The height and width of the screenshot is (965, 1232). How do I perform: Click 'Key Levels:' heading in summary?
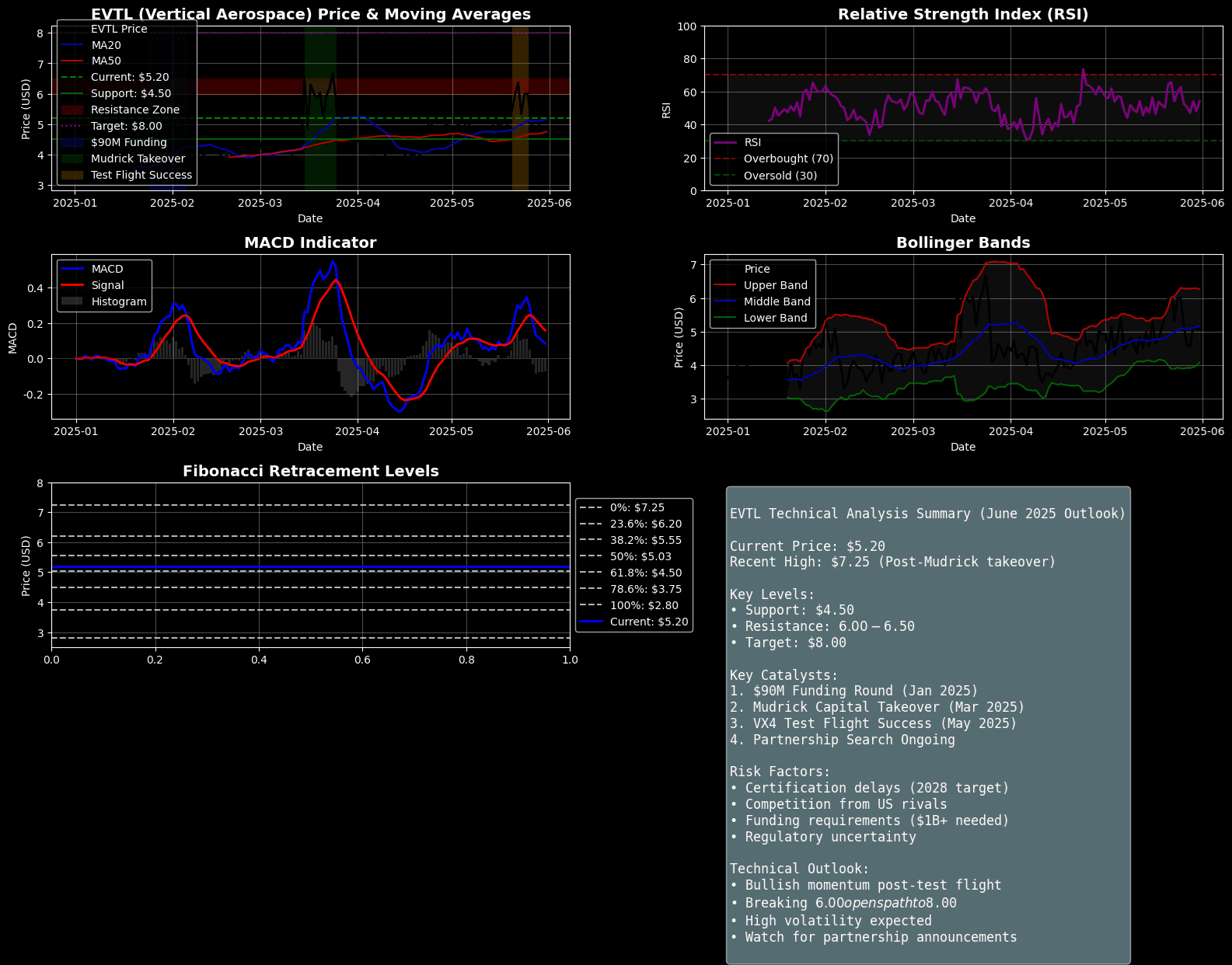click(773, 594)
